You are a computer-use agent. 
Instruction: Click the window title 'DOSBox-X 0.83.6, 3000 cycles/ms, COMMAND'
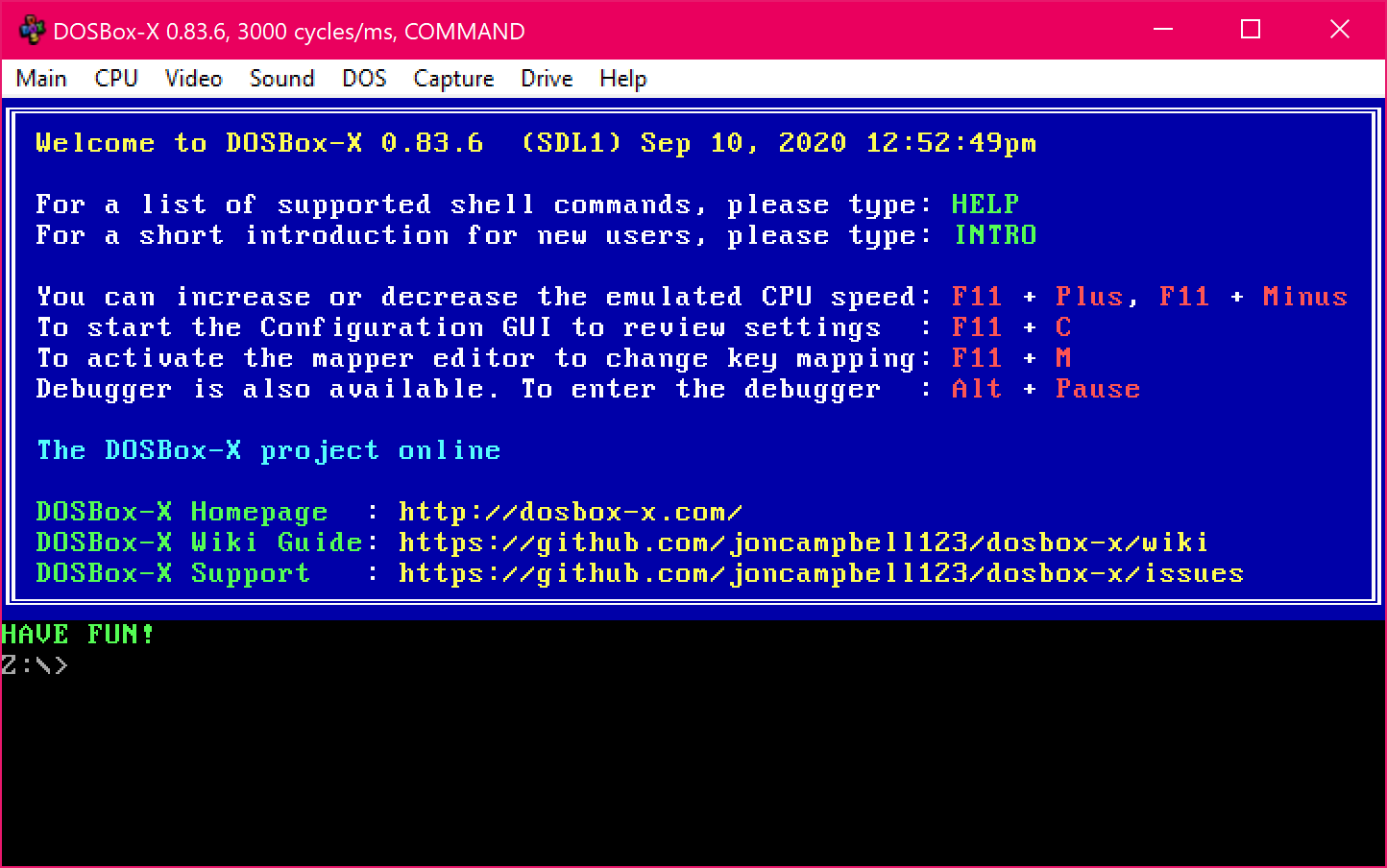pyautogui.click(x=289, y=31)
